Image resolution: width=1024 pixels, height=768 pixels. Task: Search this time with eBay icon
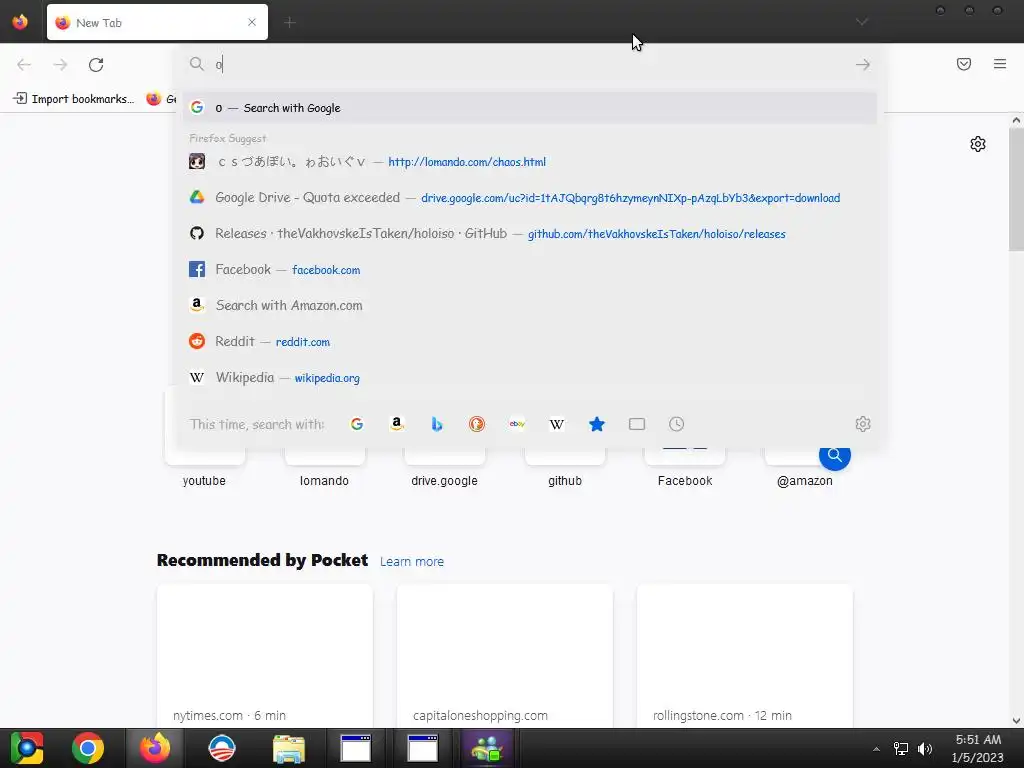tap(517, 424)
